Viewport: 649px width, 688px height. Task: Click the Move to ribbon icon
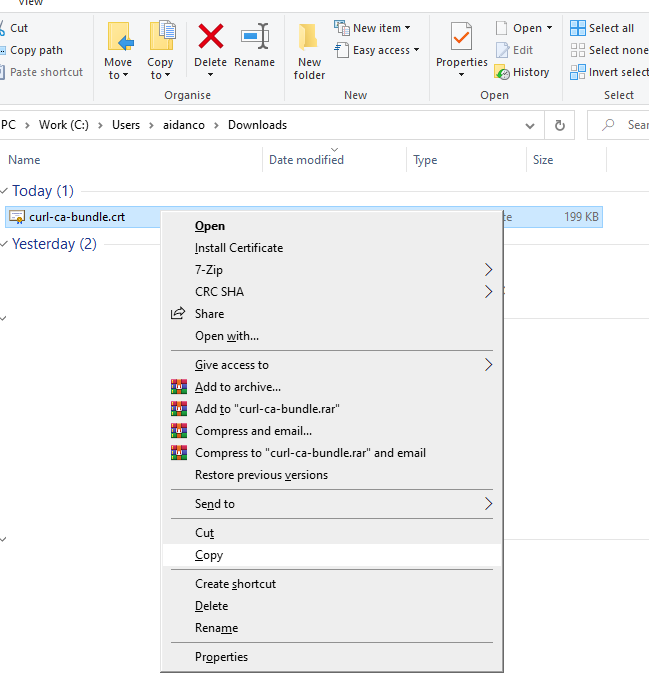pyautogui.click(x=118, y=38)
